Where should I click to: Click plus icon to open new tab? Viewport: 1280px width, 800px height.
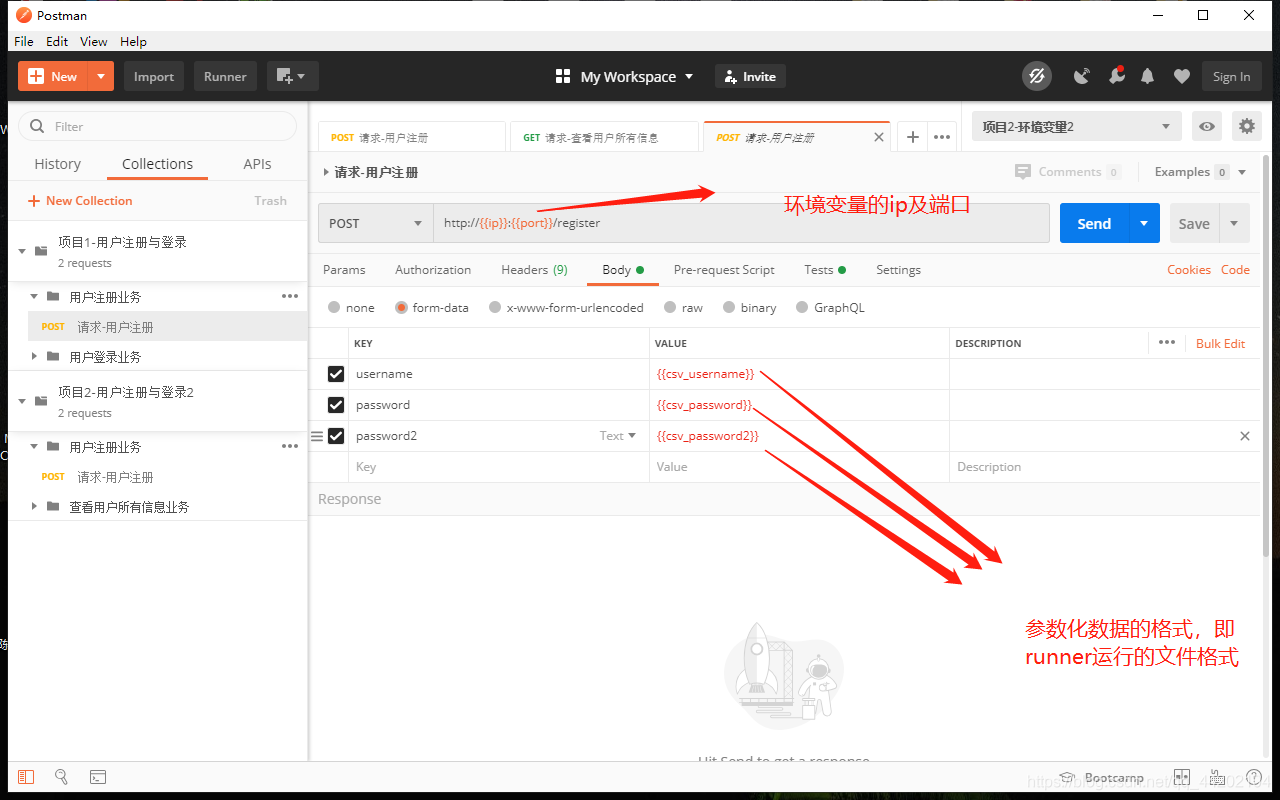pos(912,137)
